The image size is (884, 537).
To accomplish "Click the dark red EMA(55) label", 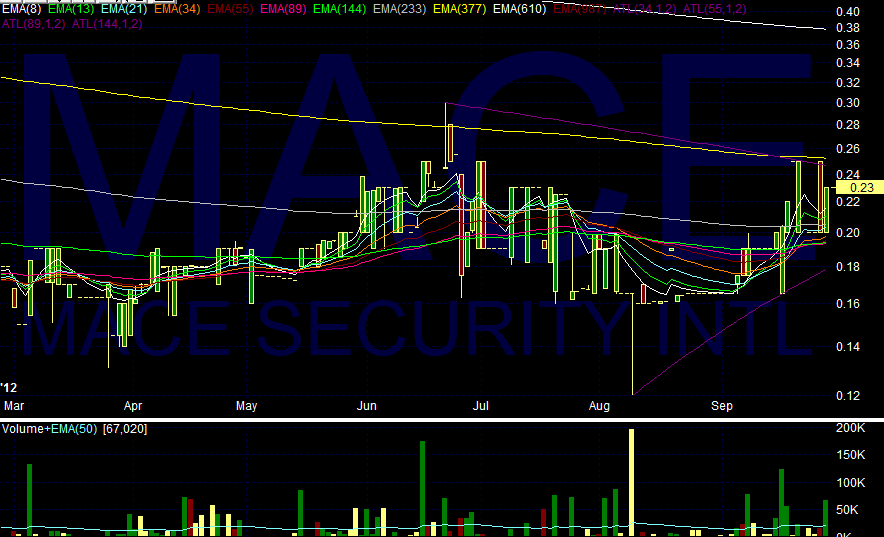I will point(230,9).
